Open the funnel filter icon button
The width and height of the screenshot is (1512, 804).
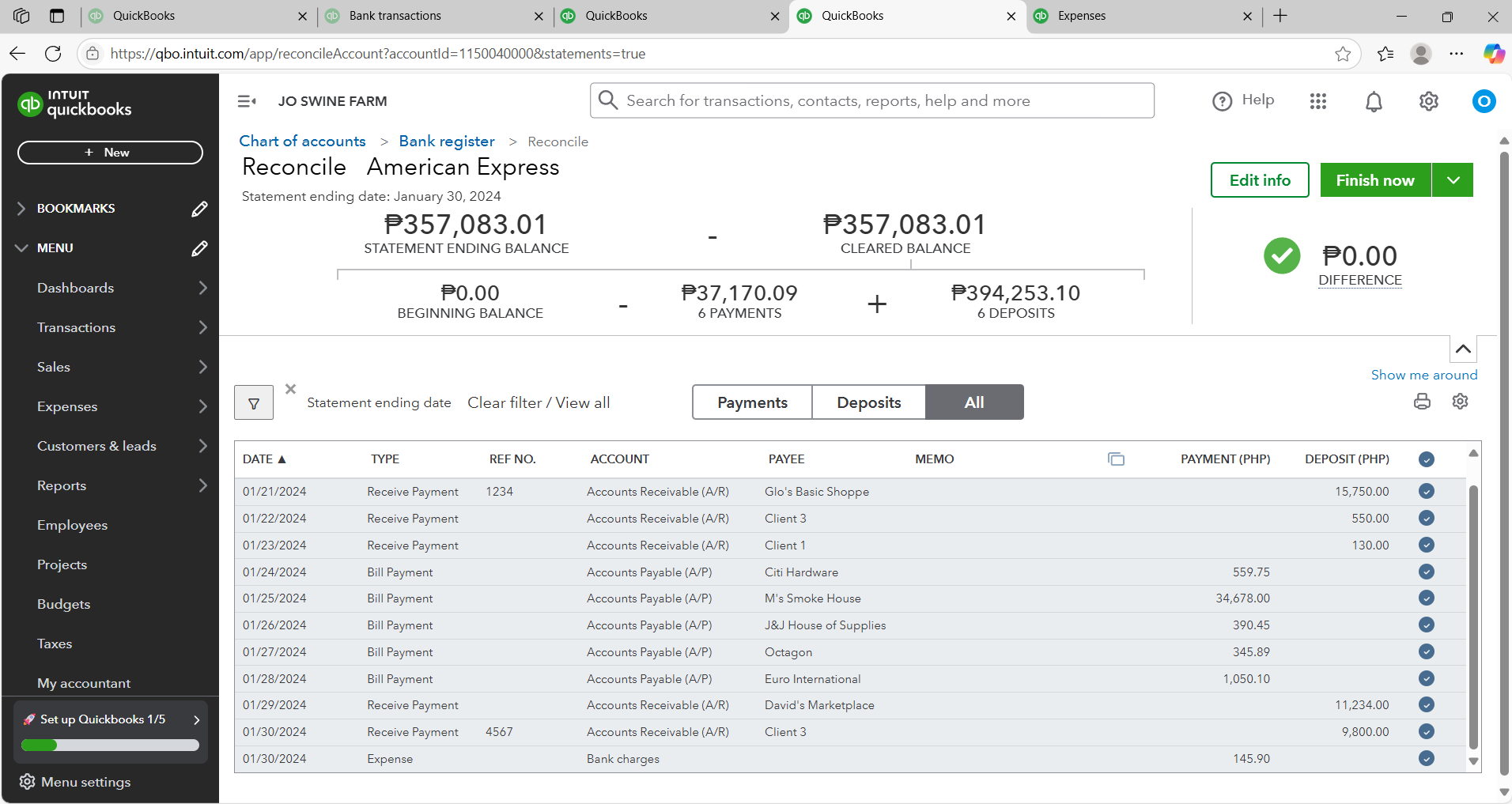(x=254, y=403)
